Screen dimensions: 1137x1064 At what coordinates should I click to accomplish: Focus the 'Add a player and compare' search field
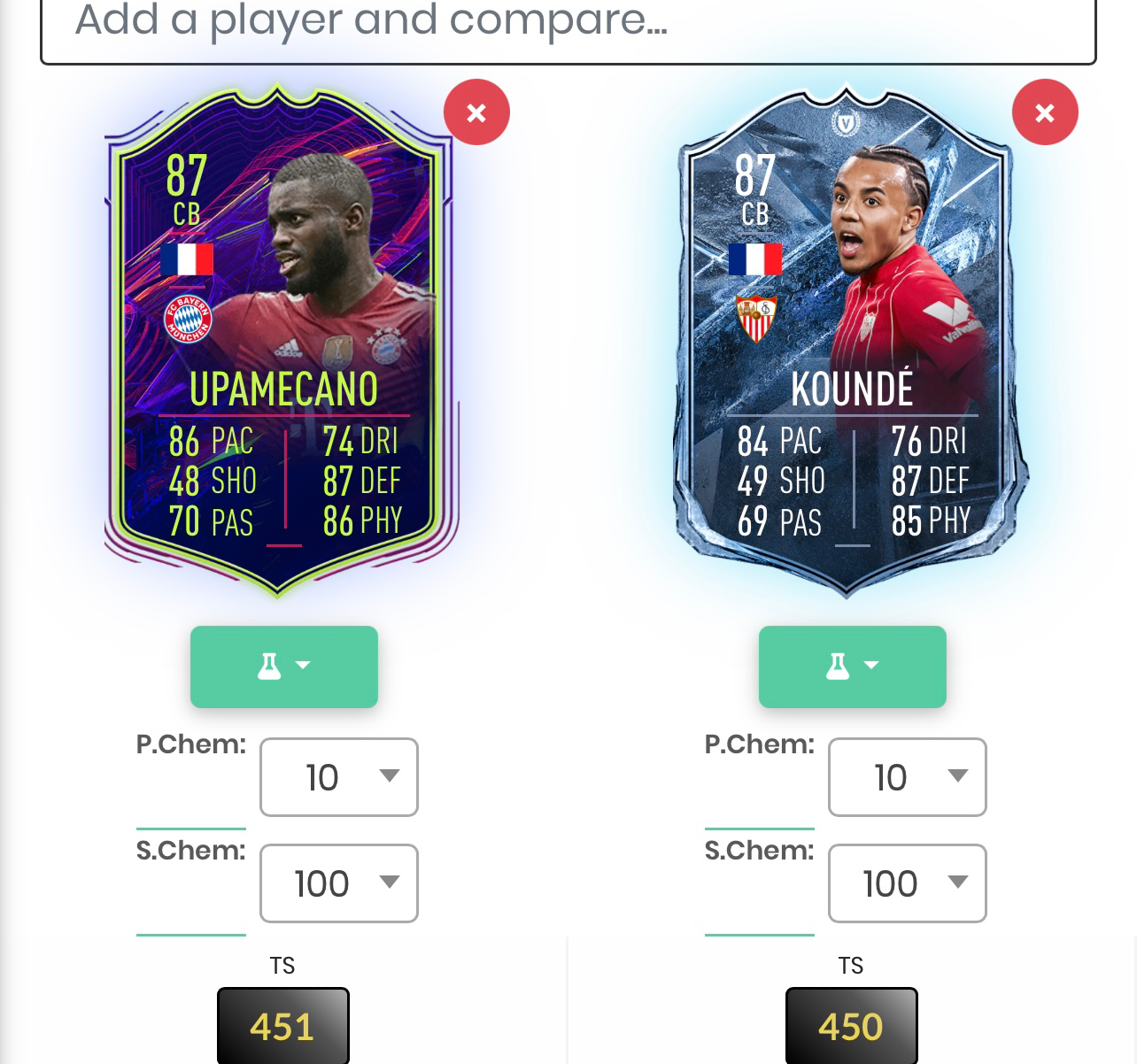coord(568,27)
